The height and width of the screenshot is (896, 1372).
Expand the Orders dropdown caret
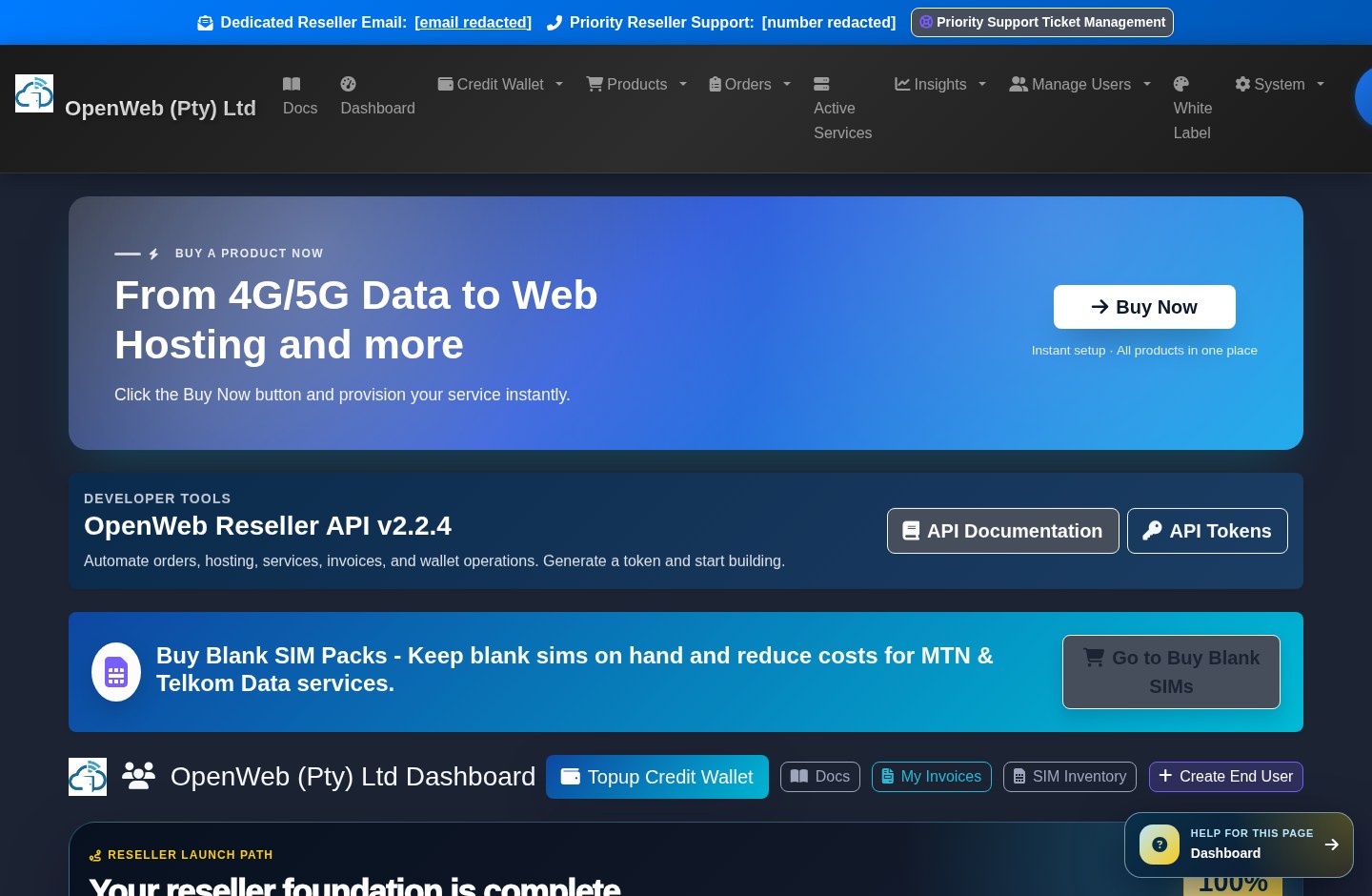point(787,84)
